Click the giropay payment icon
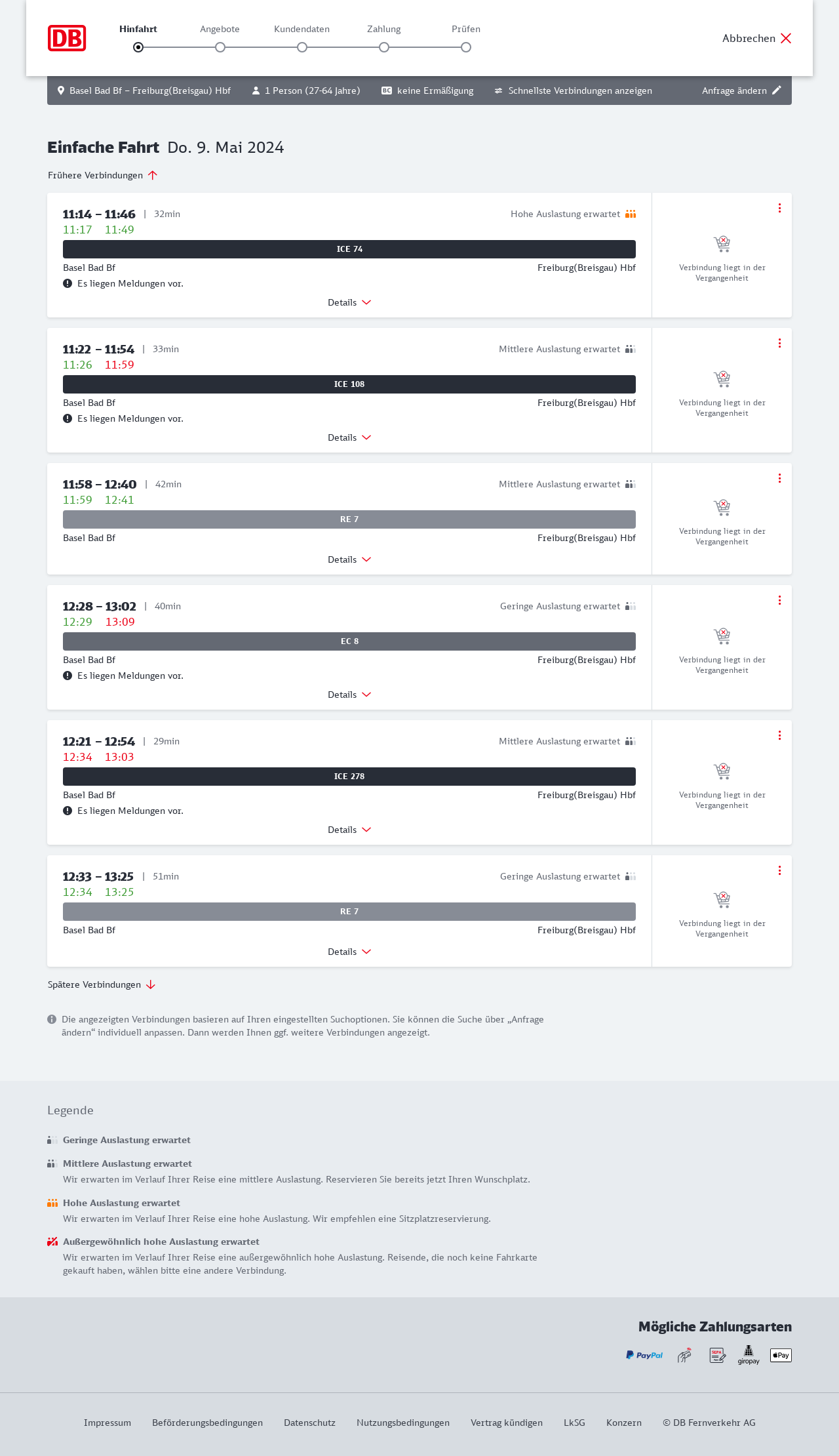839x1456 pixels. 749,1355
